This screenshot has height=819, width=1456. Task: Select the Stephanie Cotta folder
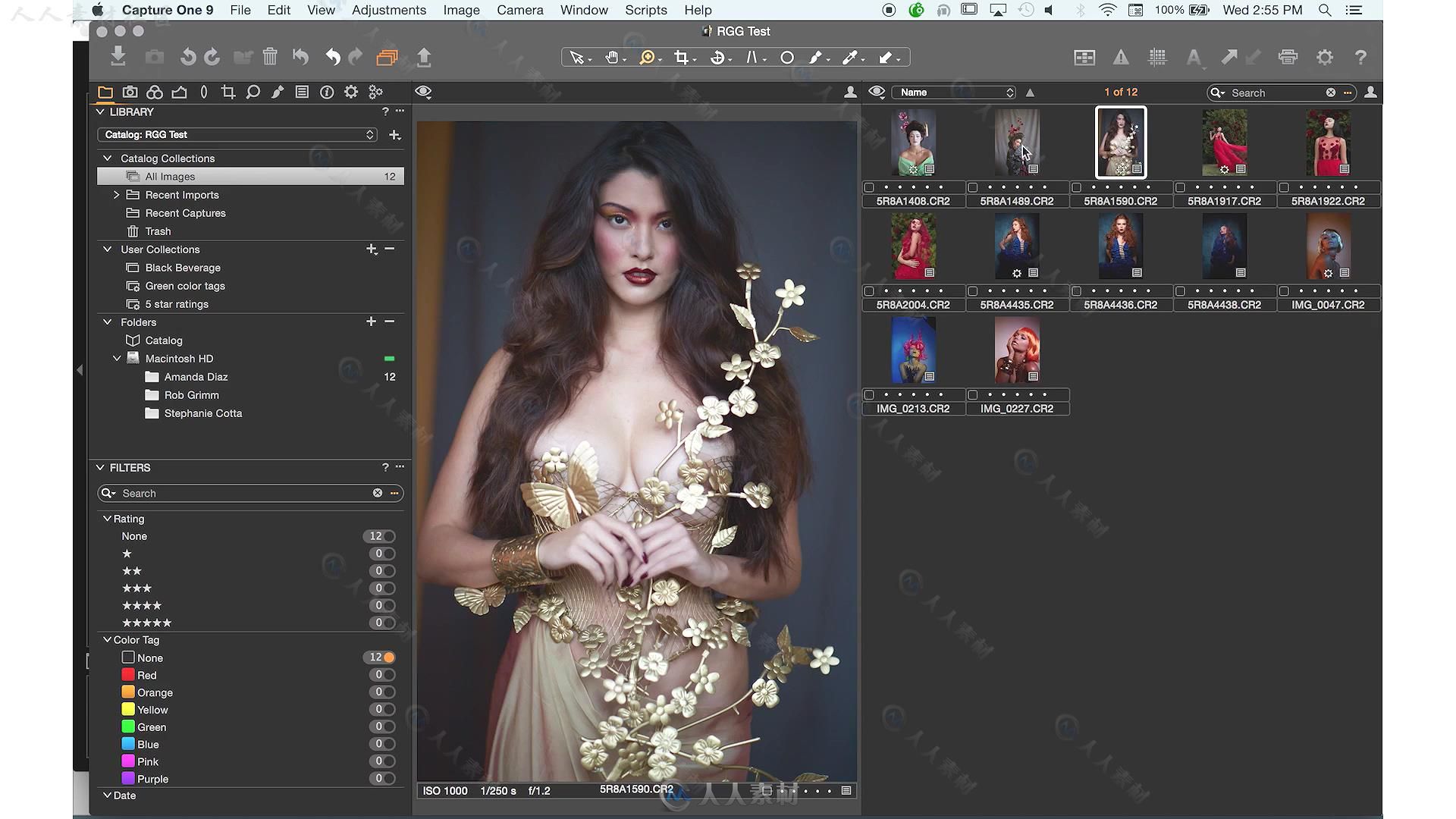(203, 412)
